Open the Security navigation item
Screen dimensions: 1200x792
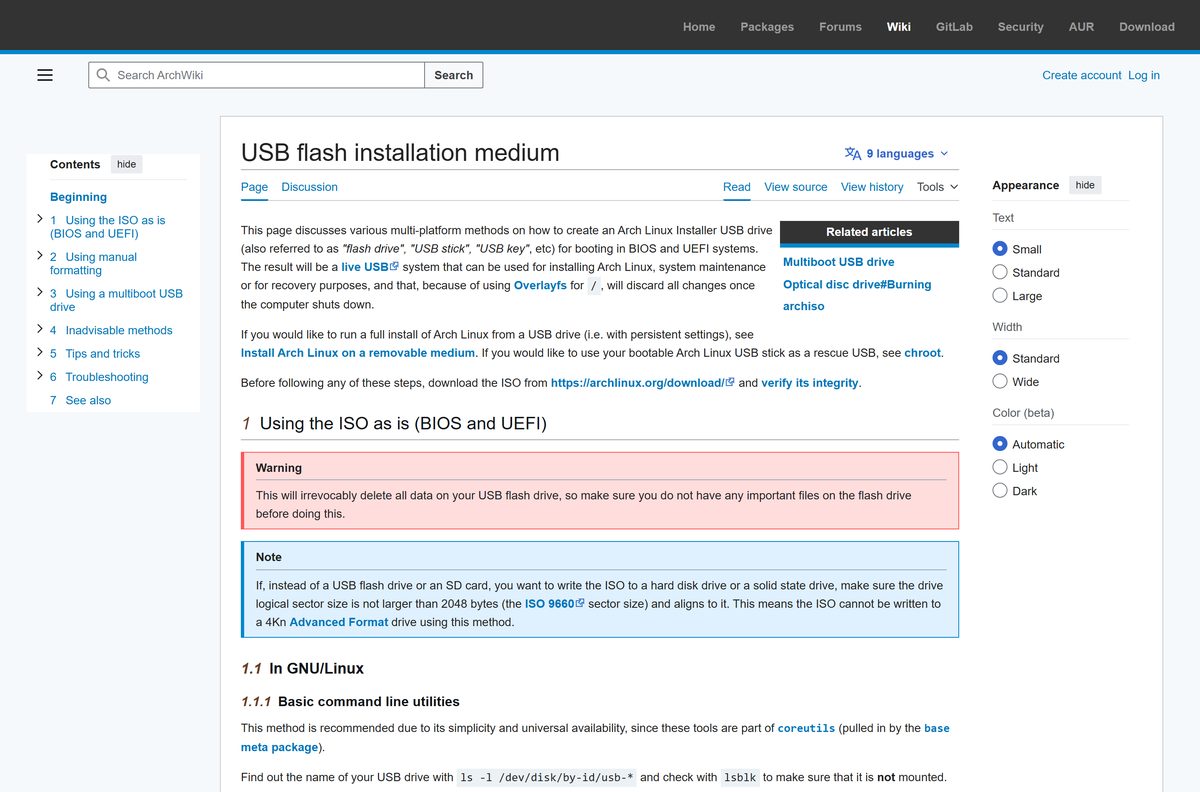[x=1020, y=27]
